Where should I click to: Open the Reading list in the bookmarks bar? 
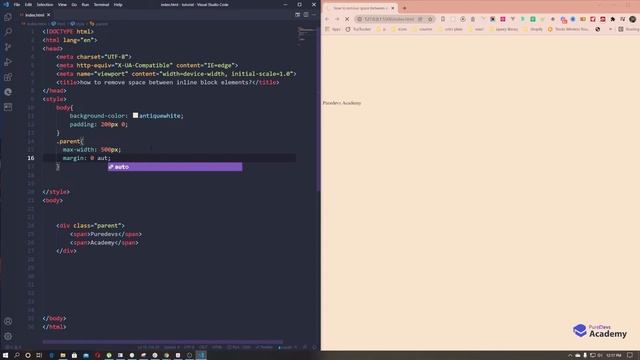pos(629,29)
